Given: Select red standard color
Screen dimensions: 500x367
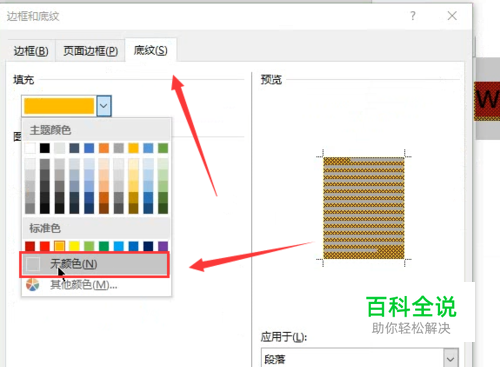Looking at the screenshot, I should (x=45, y=246).
